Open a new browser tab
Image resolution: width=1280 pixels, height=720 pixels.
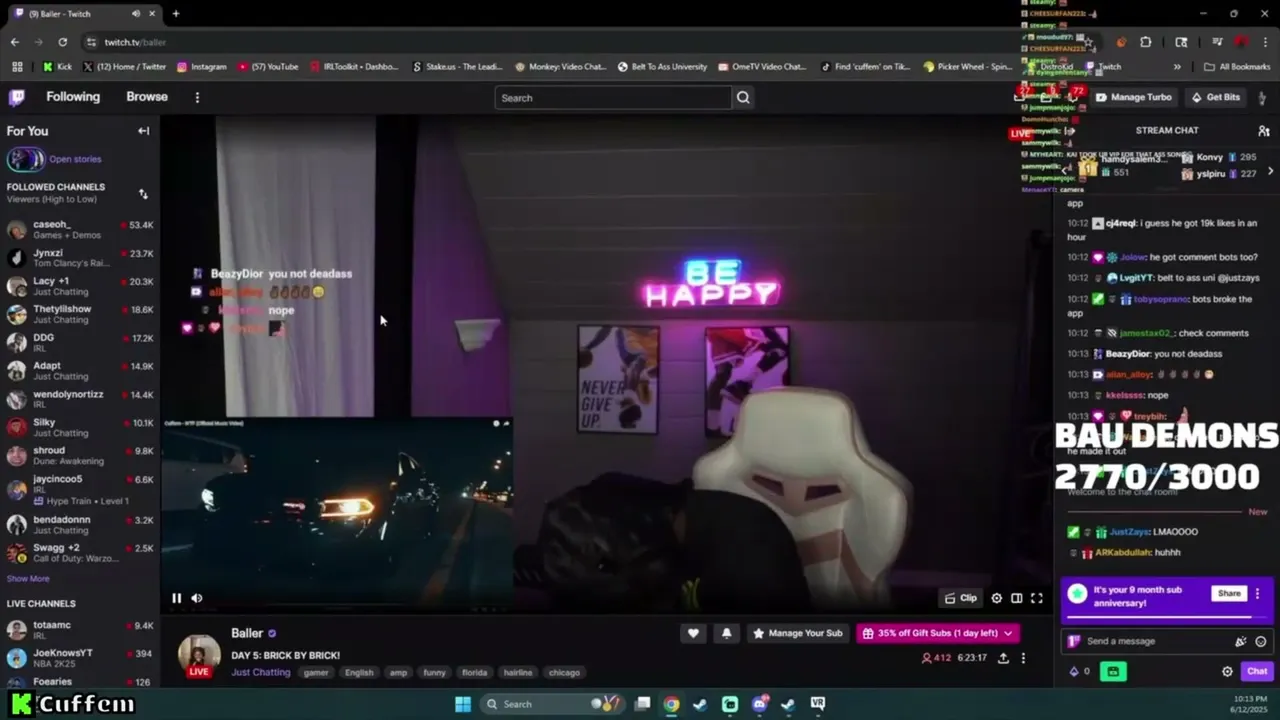point(176,14)
